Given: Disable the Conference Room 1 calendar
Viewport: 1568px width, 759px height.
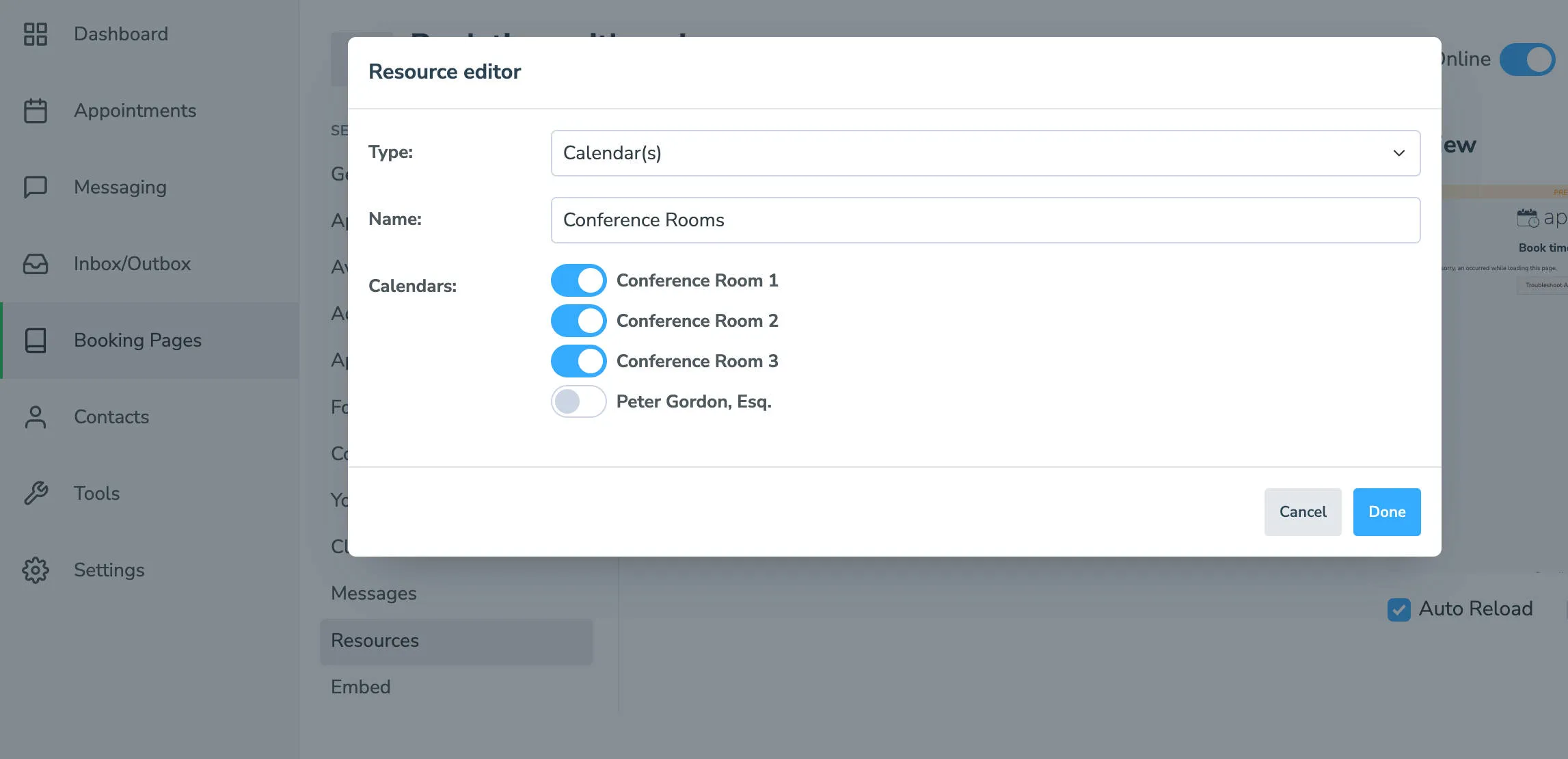Looking at the screenshot, I should coord(578,280).
